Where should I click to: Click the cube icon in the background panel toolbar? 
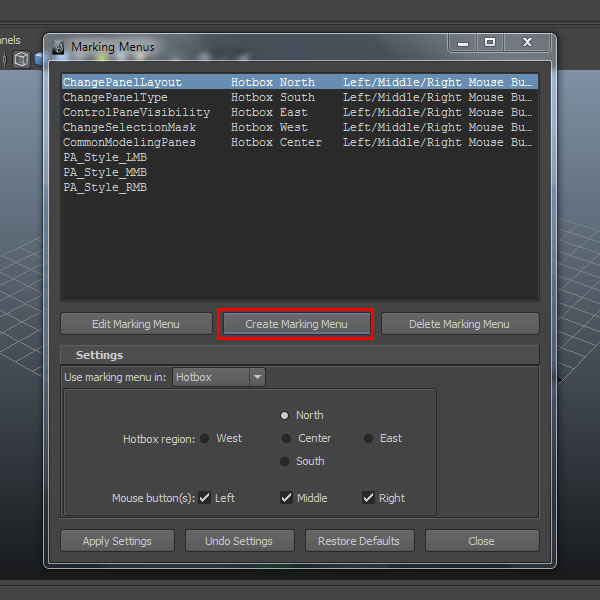coord(21,59)
